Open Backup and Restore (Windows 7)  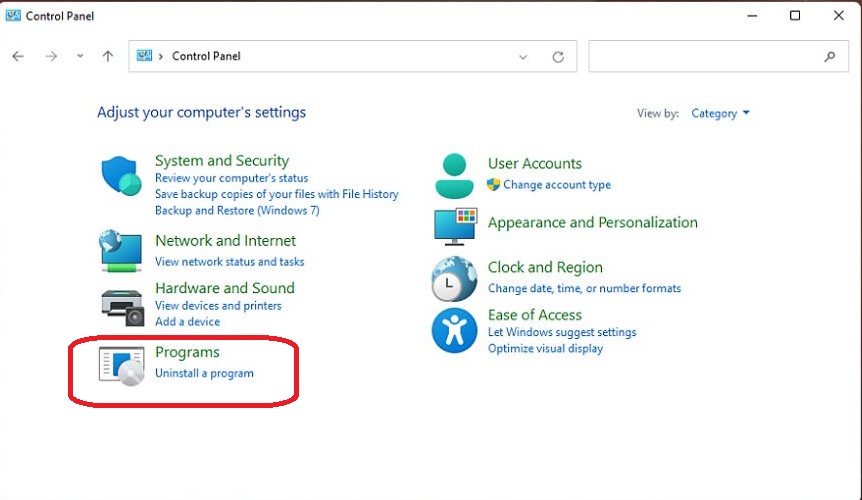click(x=237, y=211)
